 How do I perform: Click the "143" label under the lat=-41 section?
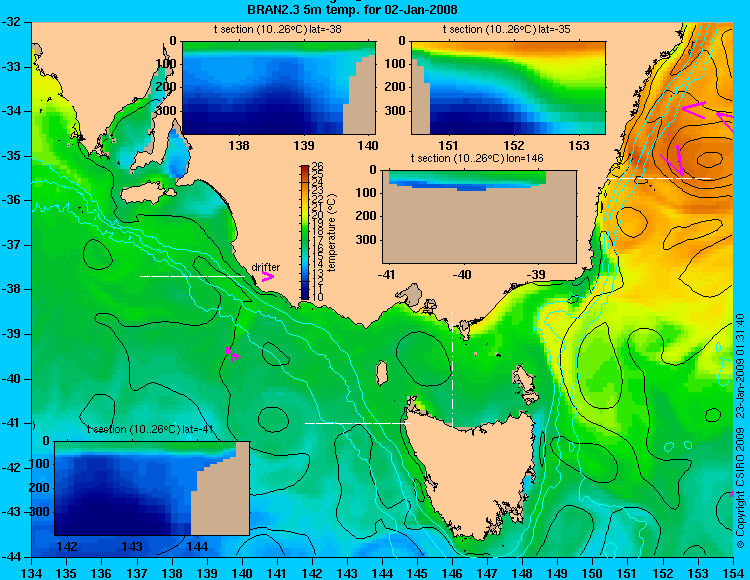[132, 546]
